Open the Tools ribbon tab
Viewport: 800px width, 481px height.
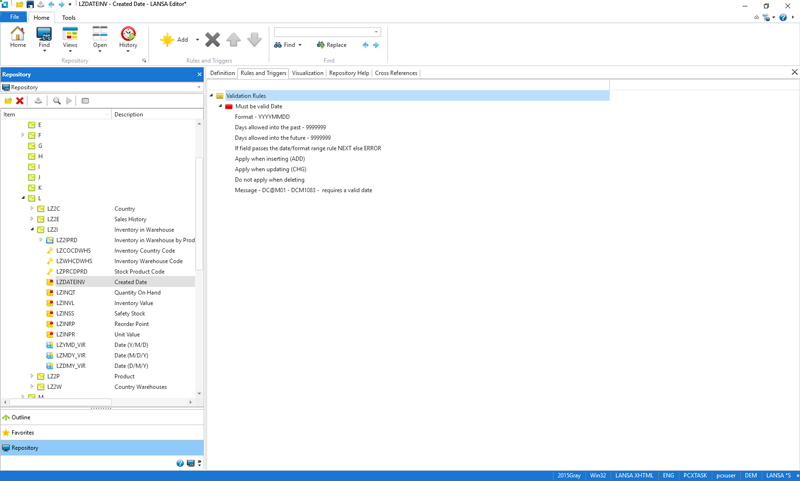[68, 17]
